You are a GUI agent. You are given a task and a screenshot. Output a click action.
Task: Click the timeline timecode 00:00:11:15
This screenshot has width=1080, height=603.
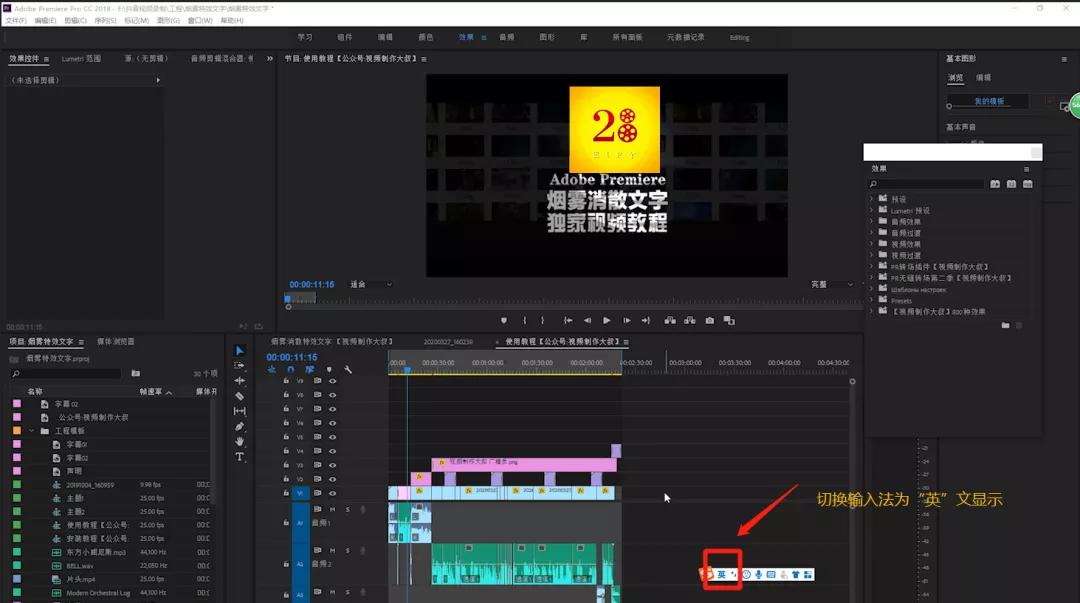click(x=292, y=357)
